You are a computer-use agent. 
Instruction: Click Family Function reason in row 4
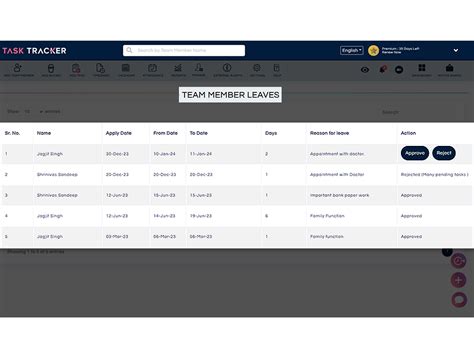point(327,216)
